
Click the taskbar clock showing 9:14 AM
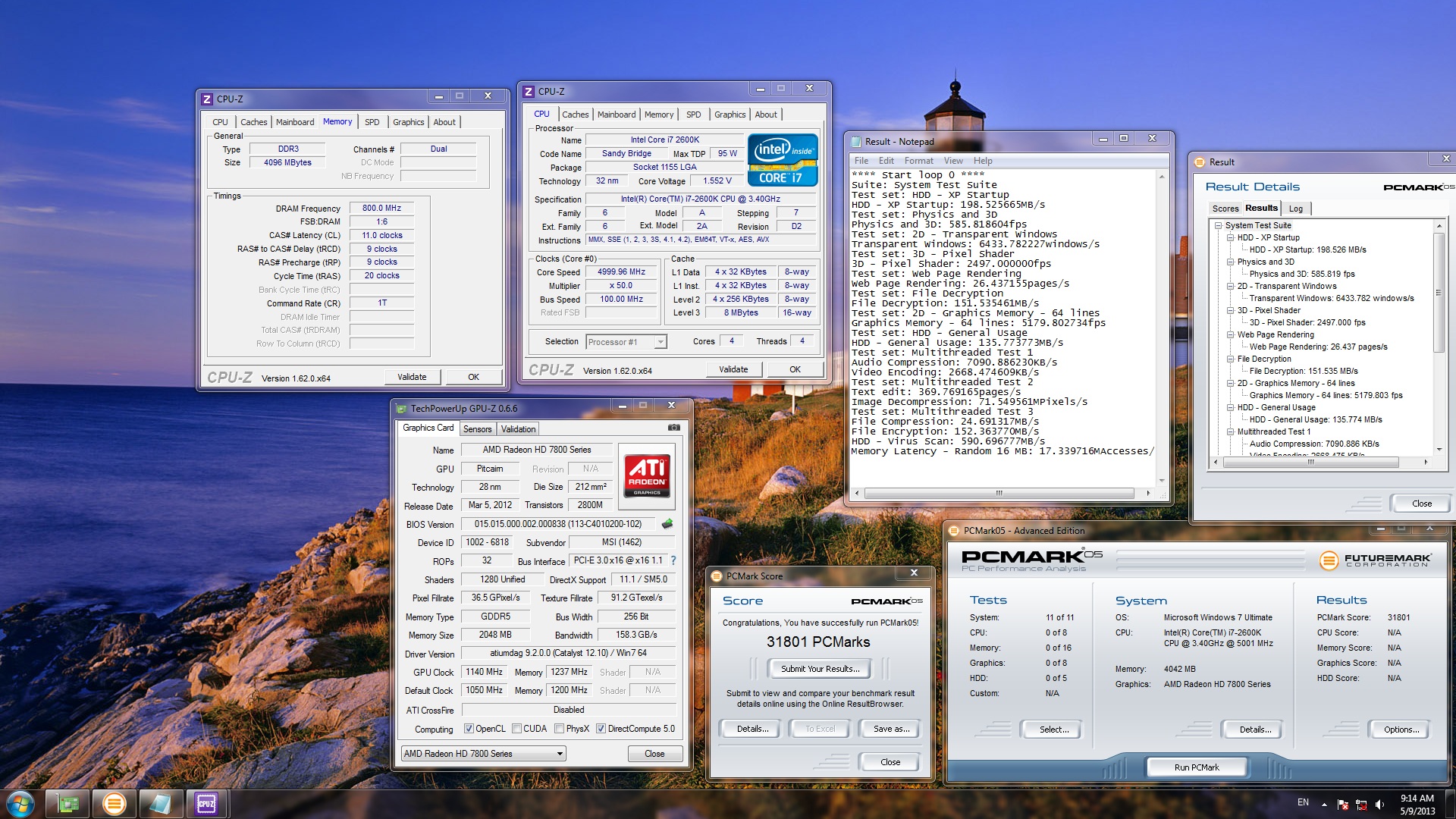point(1417,804)
